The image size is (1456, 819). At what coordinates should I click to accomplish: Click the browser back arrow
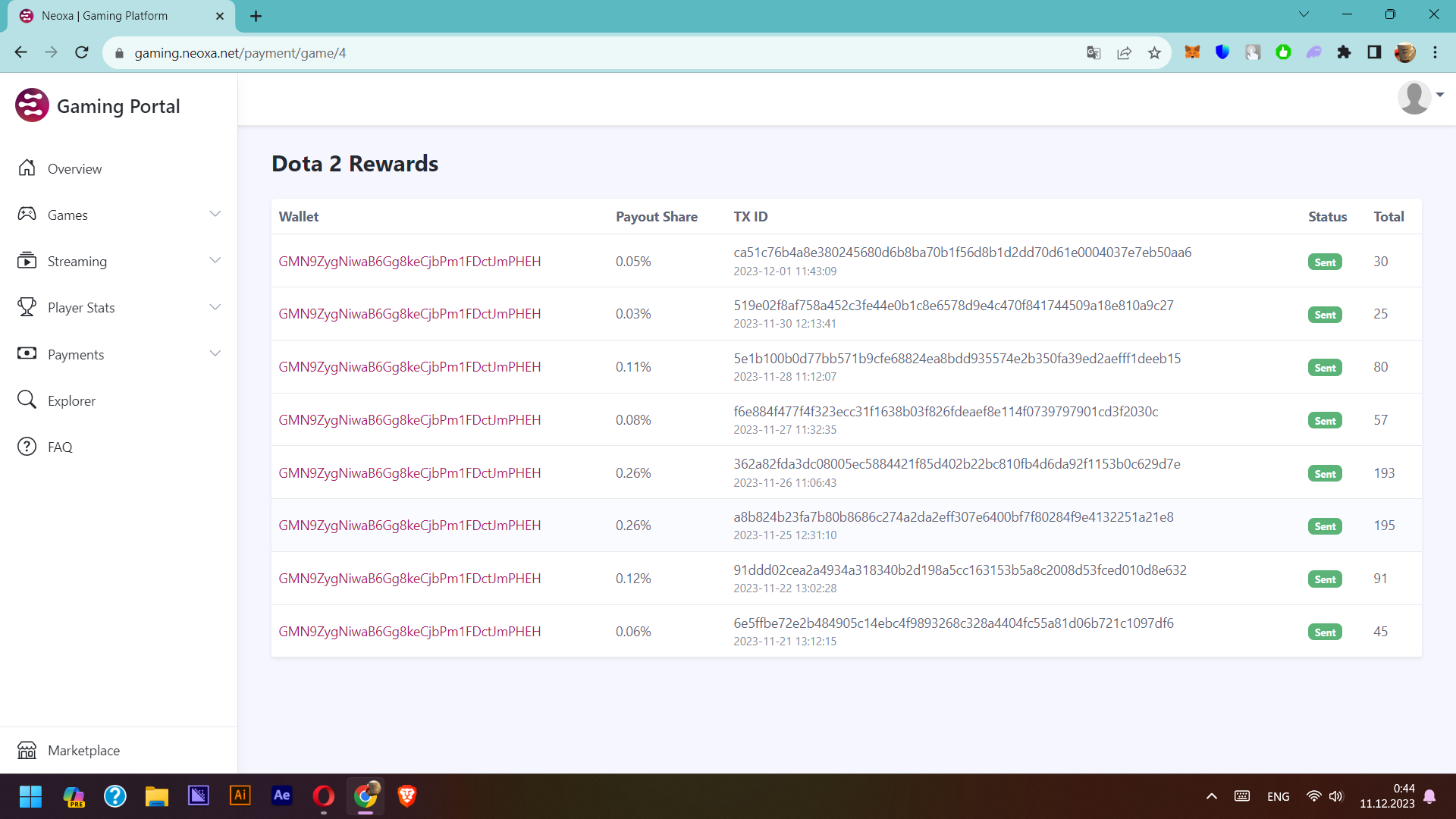point(20,52)
